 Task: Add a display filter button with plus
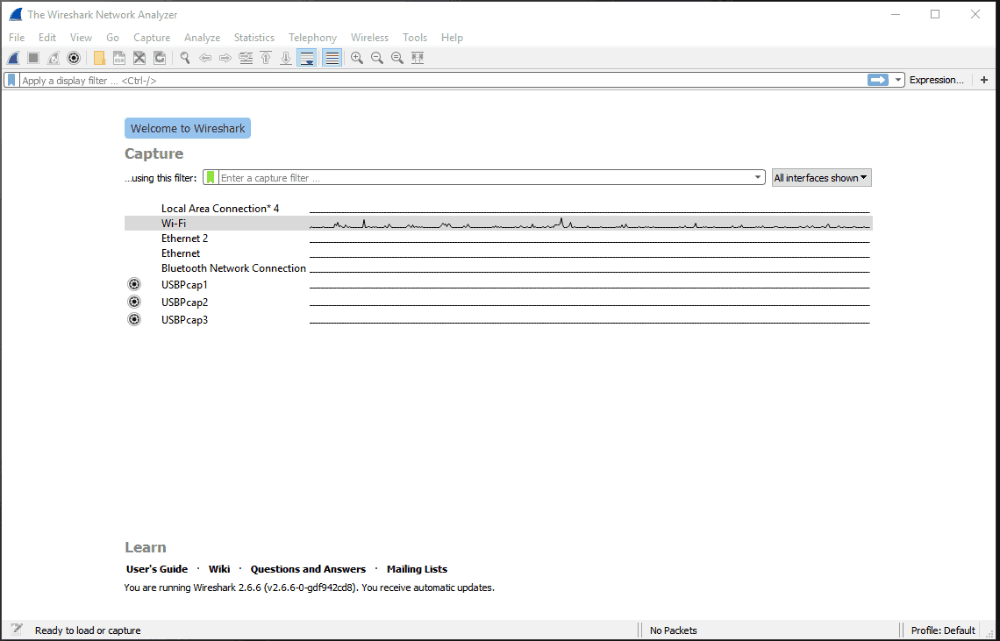pos(984,80)
